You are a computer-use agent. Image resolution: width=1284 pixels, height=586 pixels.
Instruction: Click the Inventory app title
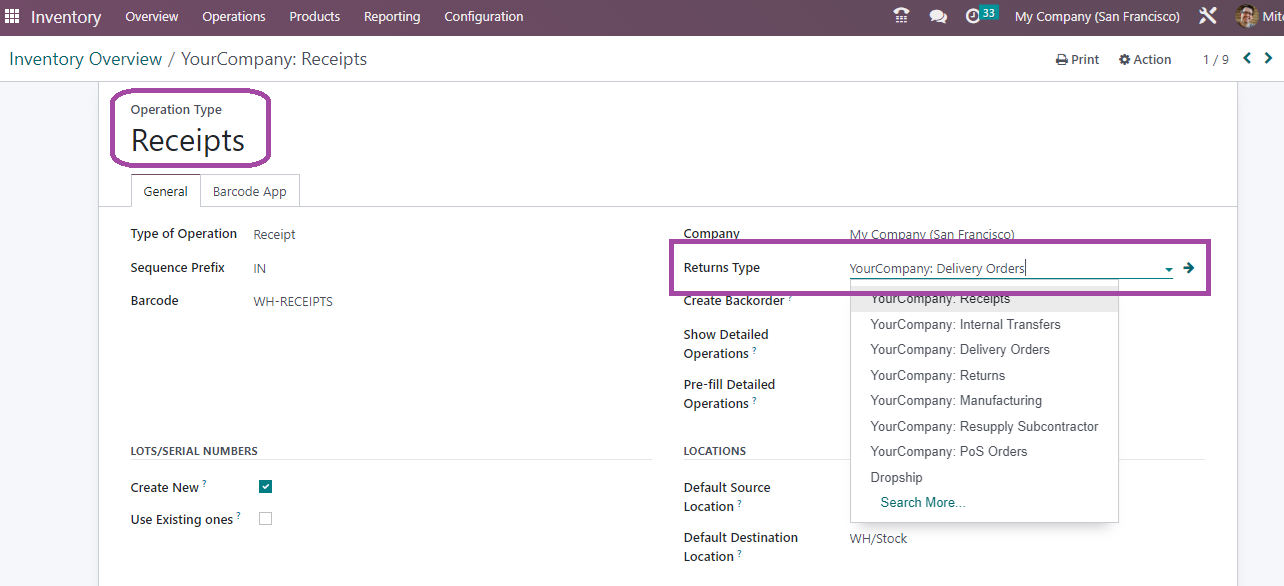[x=66, y=17]
